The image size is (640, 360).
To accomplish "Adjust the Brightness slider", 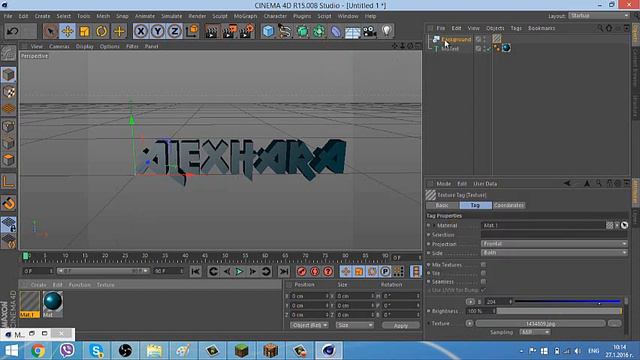I will point(559,311).
